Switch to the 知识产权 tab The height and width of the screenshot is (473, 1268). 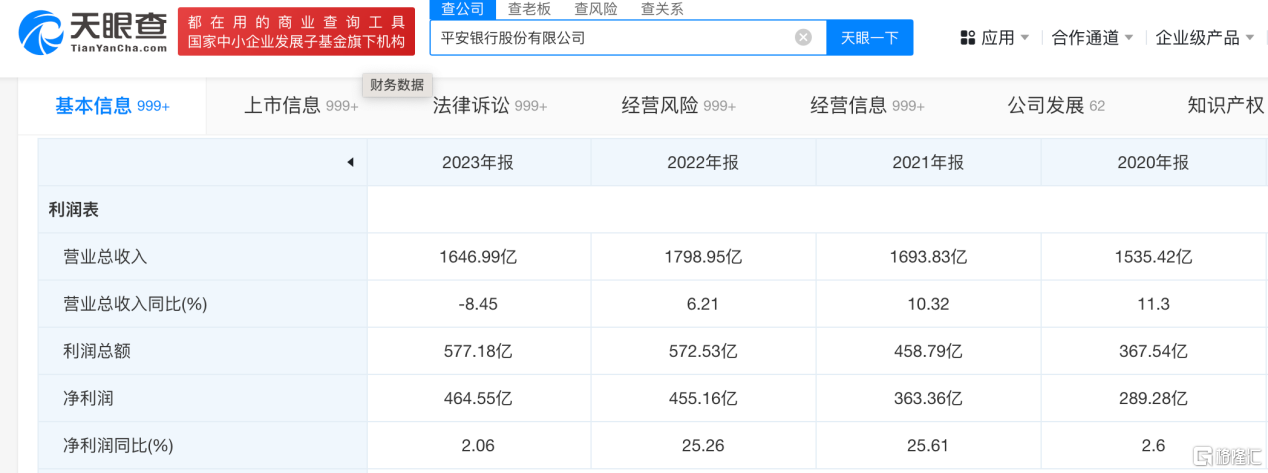[1226, 106]
